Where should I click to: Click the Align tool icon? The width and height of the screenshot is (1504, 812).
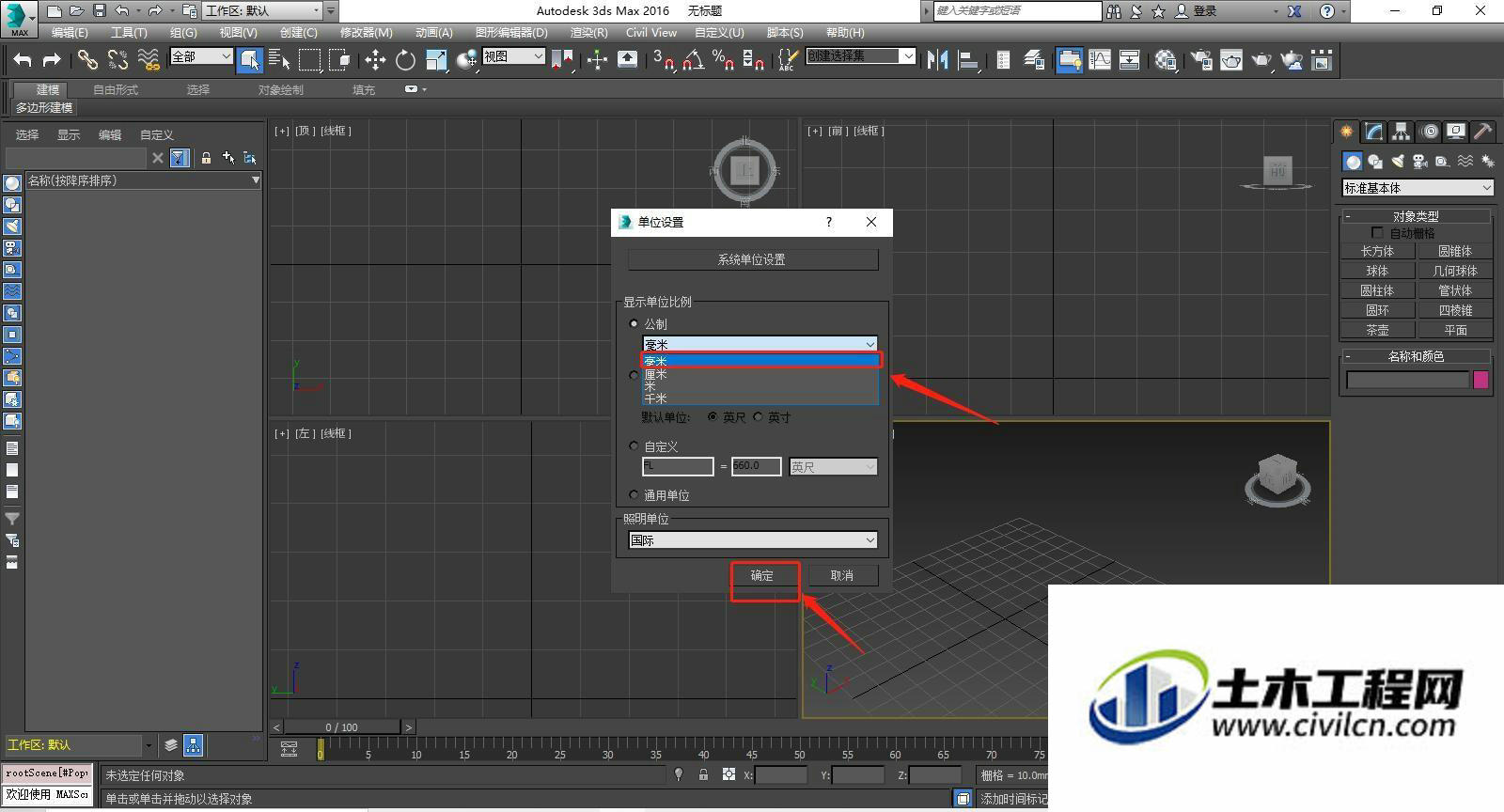coord(967,60)
